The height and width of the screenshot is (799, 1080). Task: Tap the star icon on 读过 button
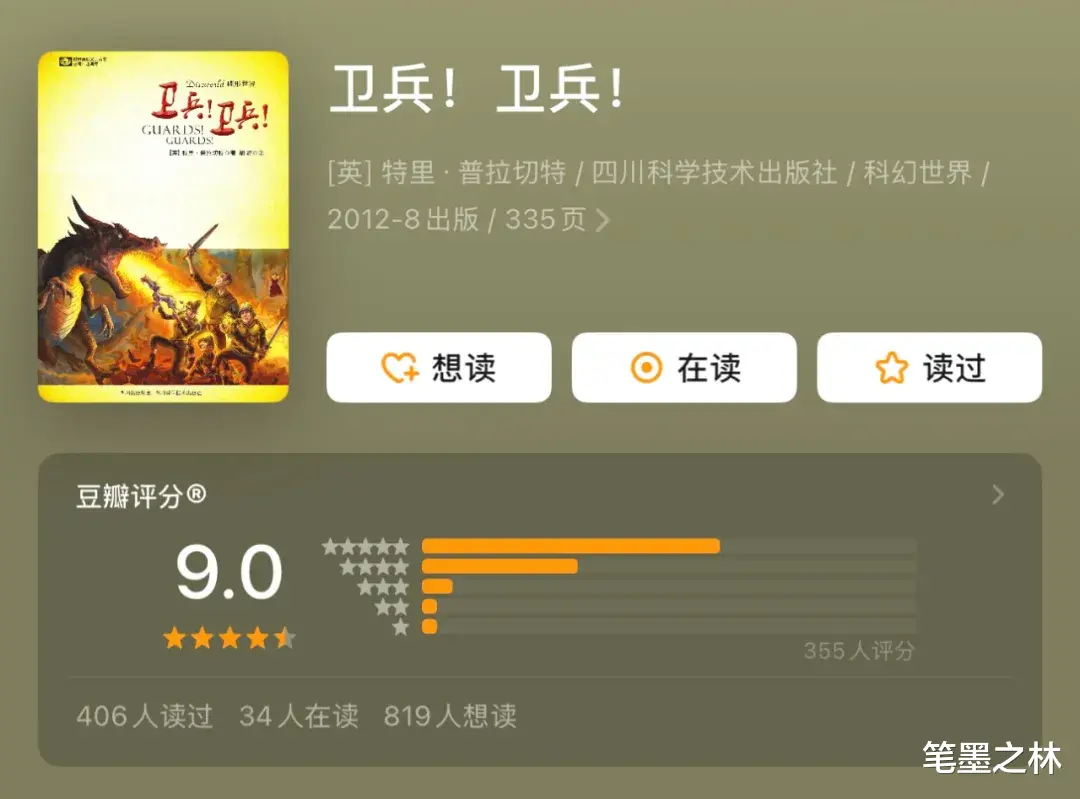pyautogui.click(x=891, y=367)
